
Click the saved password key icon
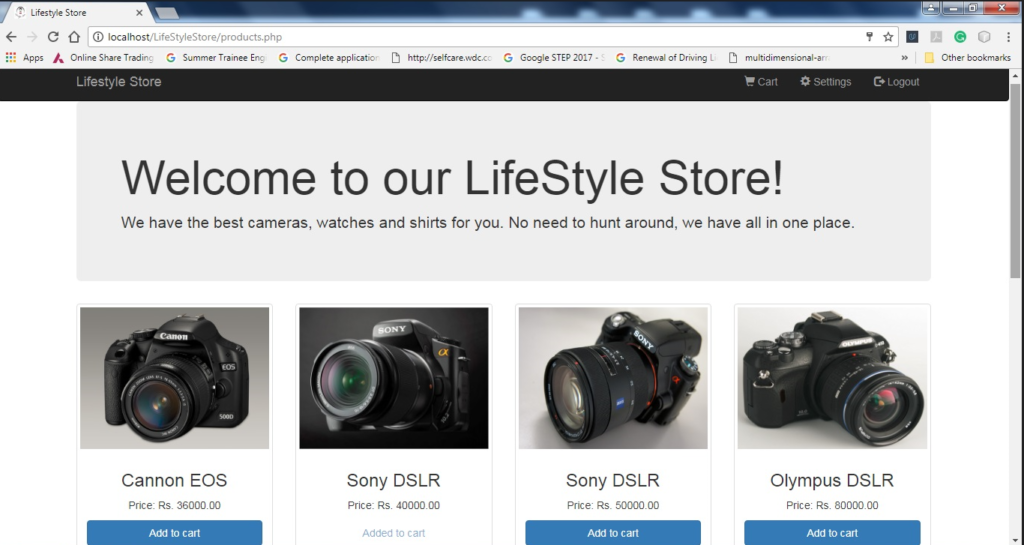869,37
